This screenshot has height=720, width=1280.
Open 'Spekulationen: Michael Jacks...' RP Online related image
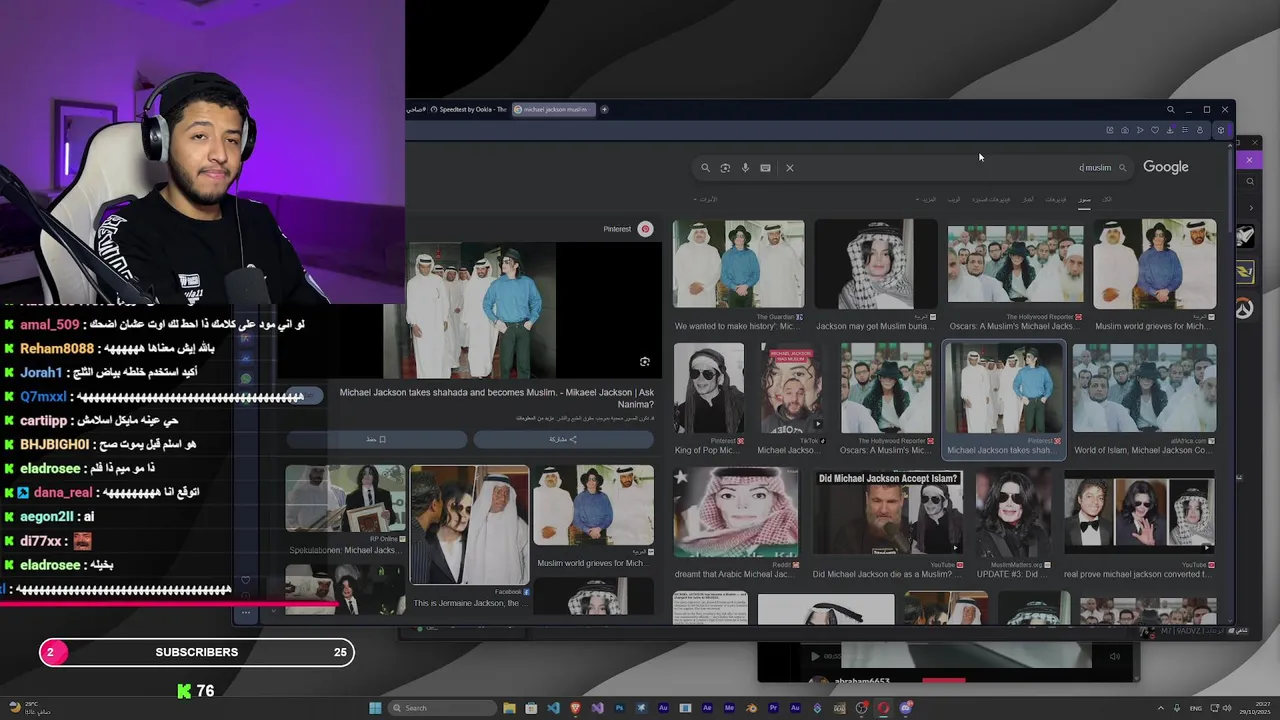pos(345,498)
